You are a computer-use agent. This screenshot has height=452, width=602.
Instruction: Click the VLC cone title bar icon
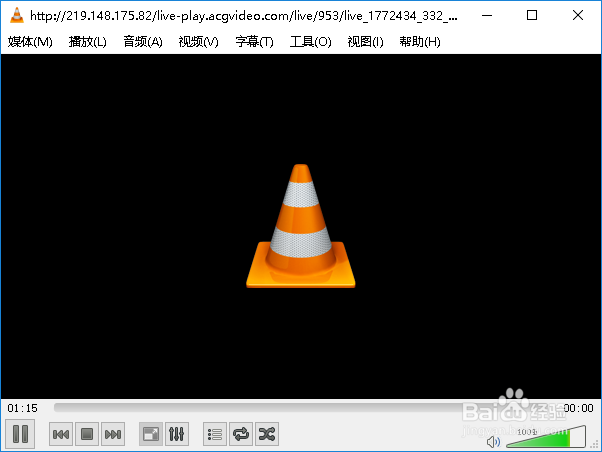pyautogui.click(x=17, y=15)
